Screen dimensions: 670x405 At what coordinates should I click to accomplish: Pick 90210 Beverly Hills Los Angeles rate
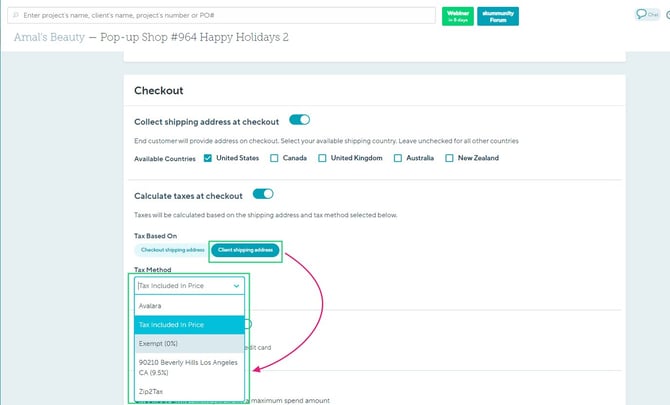click(189, 365)
